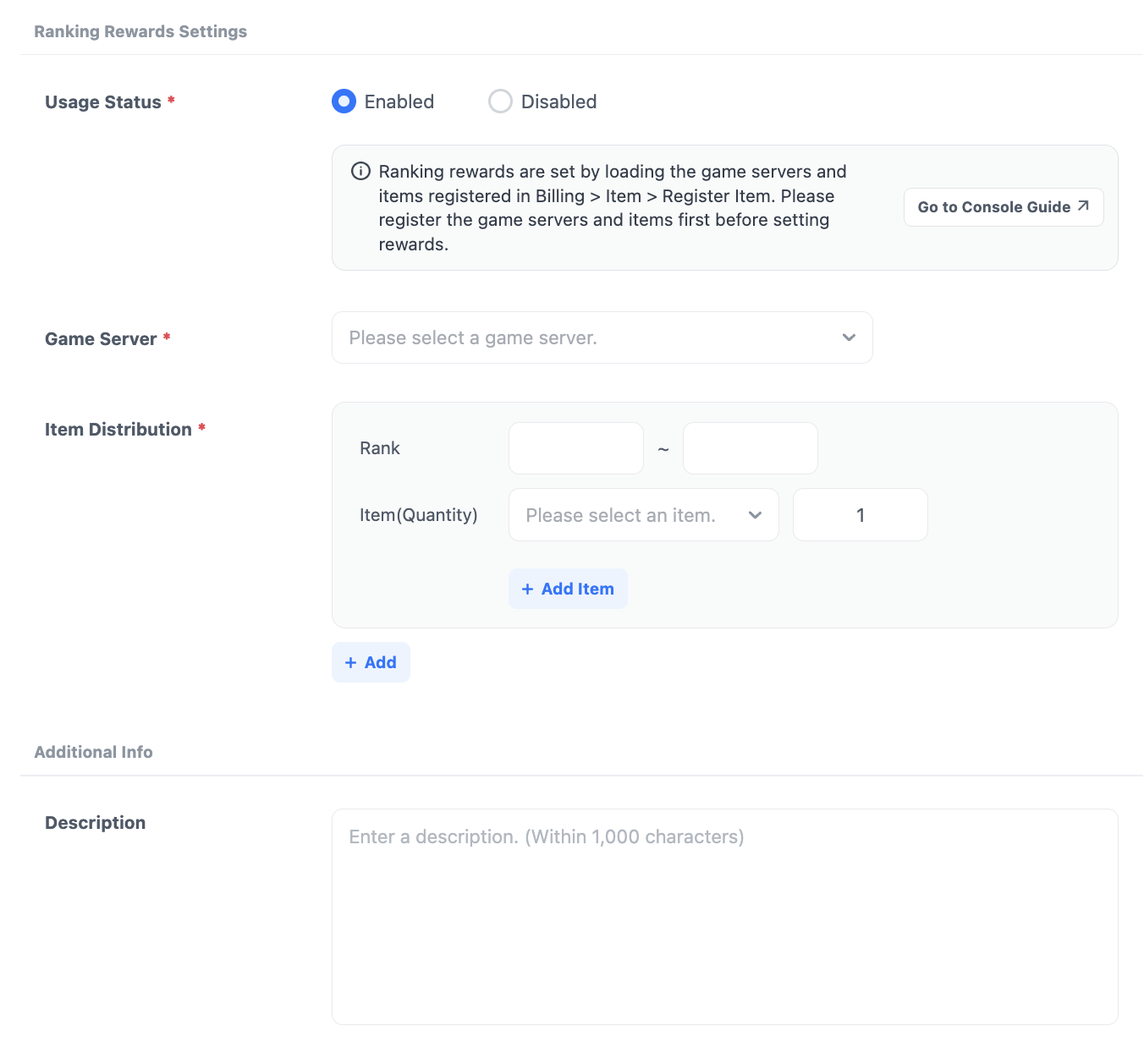Select the Disabled radio button
Image resolution: width=1144 pixels, height=1064 pixels.
[x=500, y=101]
